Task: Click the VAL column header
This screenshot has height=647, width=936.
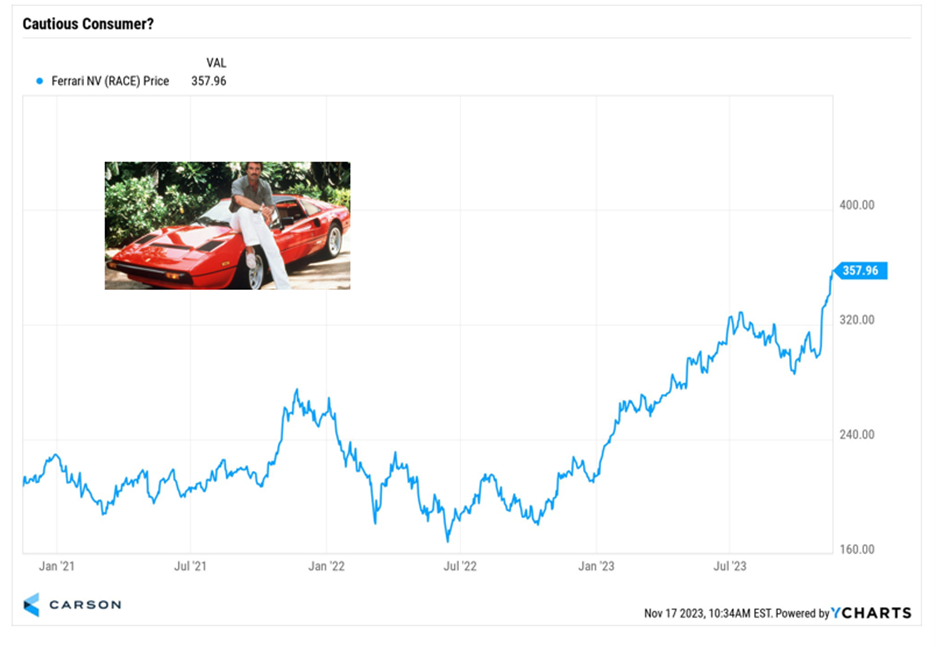Action: 216,63
